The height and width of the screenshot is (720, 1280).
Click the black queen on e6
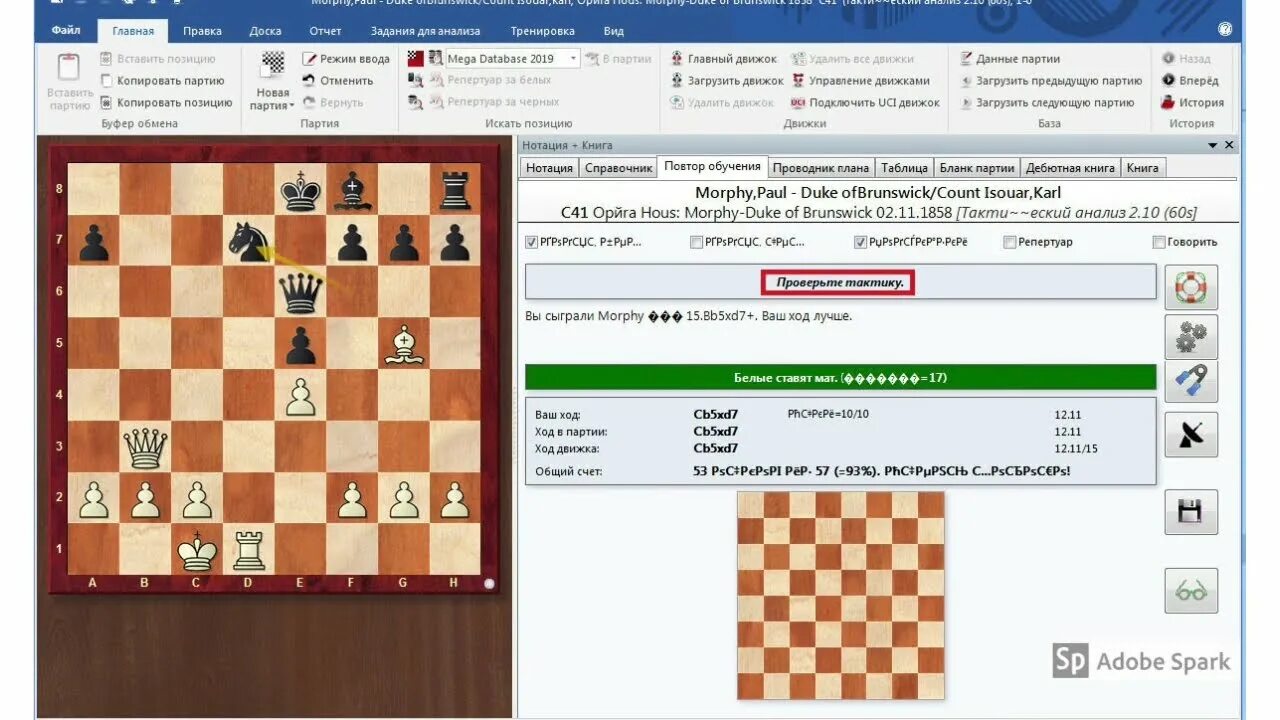[x=300, y=293]
